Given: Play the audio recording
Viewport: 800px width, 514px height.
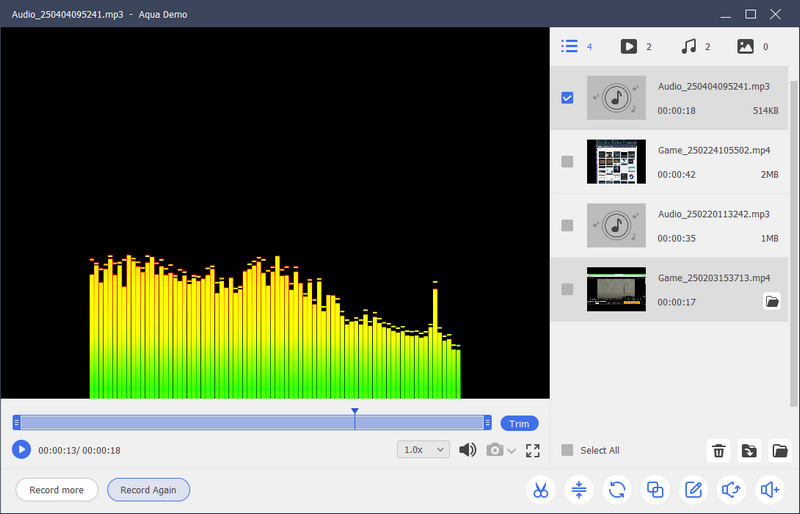Looking at the screenshot, I should [21, 450].
